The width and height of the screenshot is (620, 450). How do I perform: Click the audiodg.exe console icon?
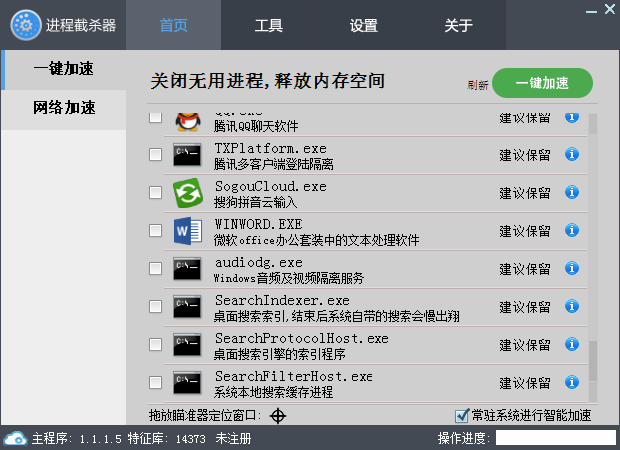[187, 268]
